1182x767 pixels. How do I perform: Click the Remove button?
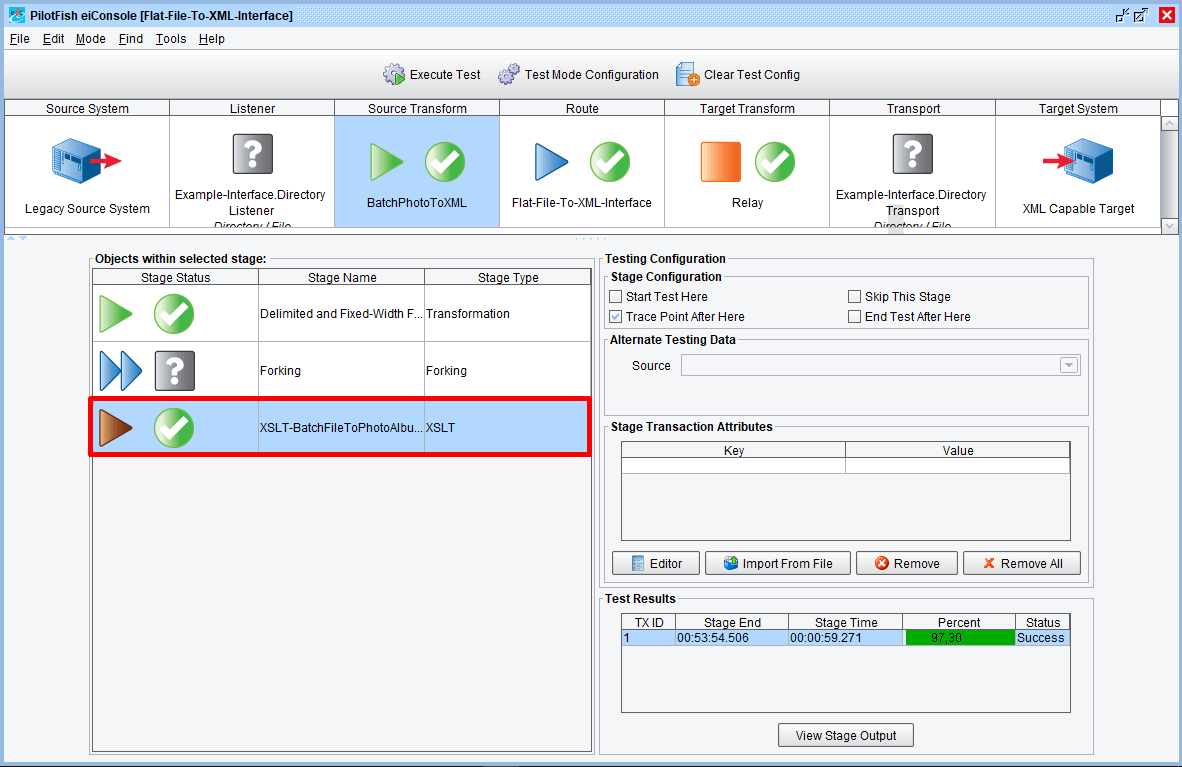(907, 563)
